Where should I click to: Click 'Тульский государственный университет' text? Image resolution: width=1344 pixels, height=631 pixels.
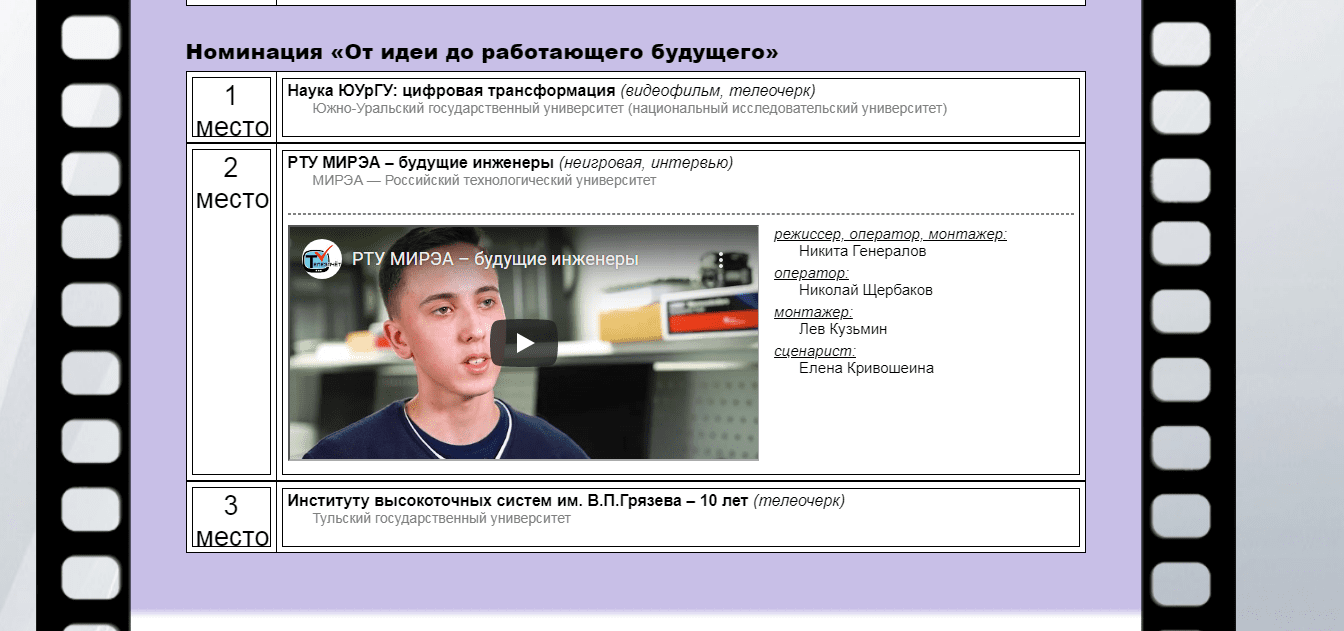[441, 519]
